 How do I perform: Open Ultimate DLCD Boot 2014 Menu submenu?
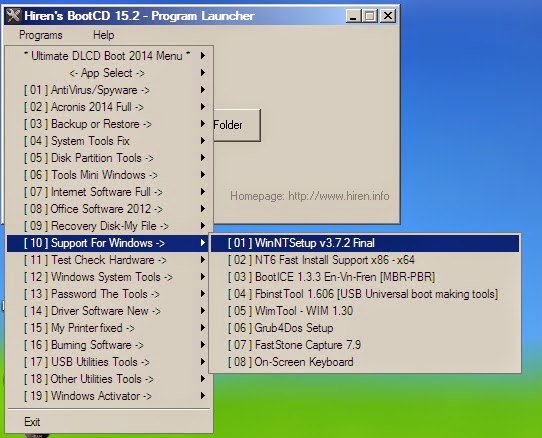coord(108,56)
